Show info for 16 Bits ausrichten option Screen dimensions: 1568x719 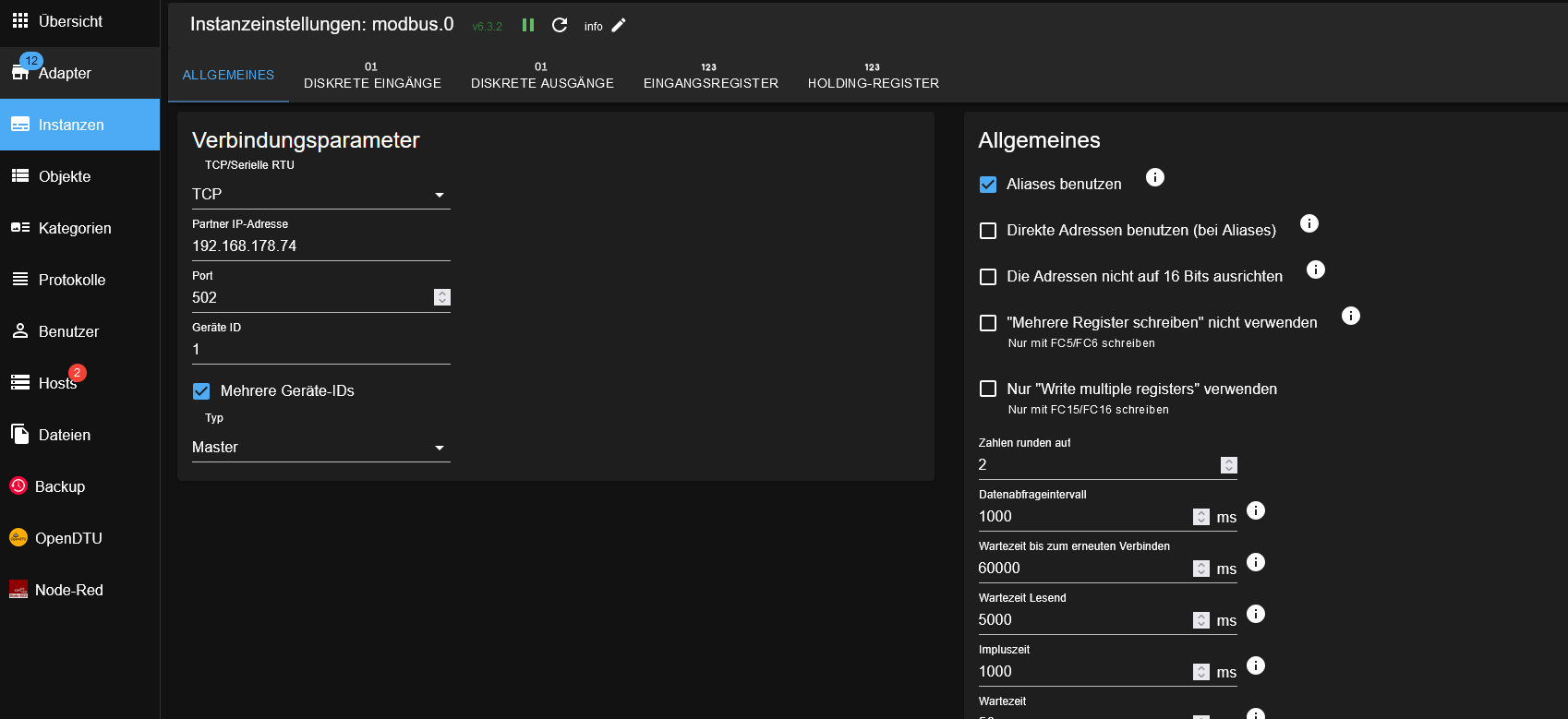click(x=1316, y=270)
